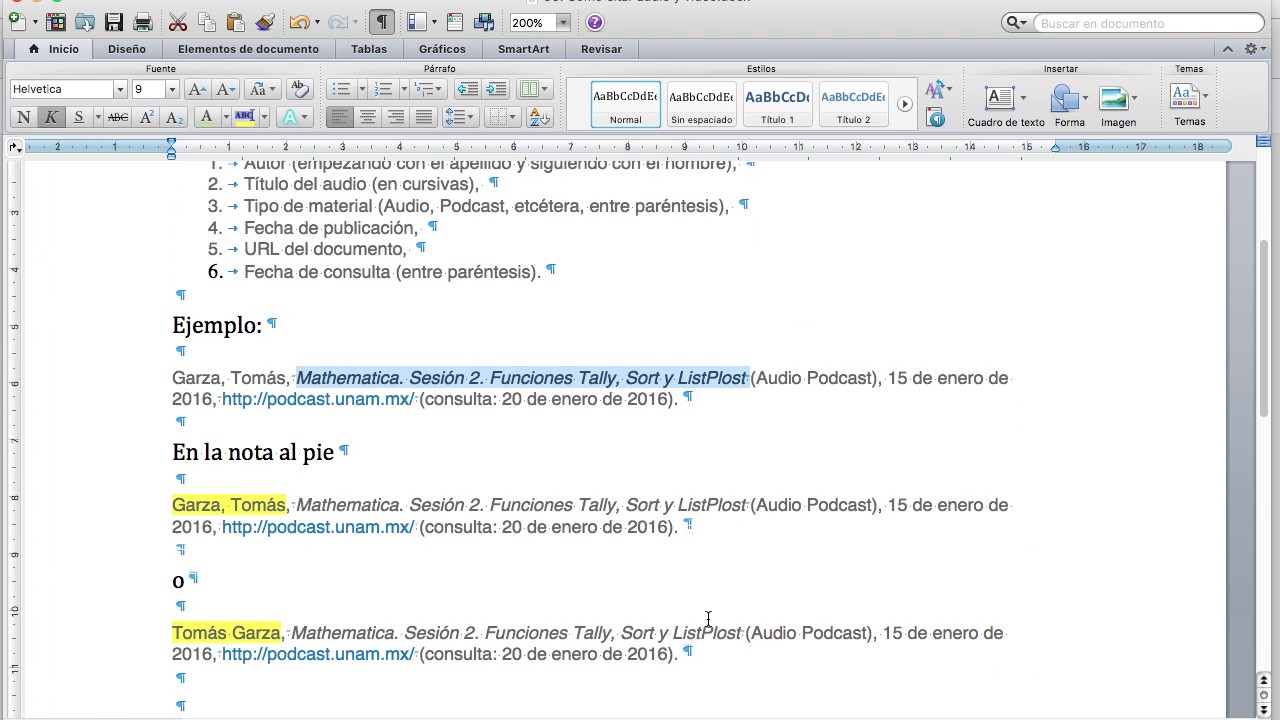Toggle the paragraph marks ¶ button
The image size is (1280, 720).
[x=381, y=22]
